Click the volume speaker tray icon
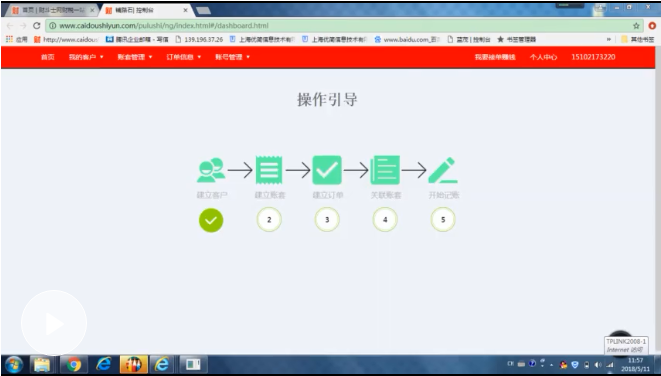 598,365
